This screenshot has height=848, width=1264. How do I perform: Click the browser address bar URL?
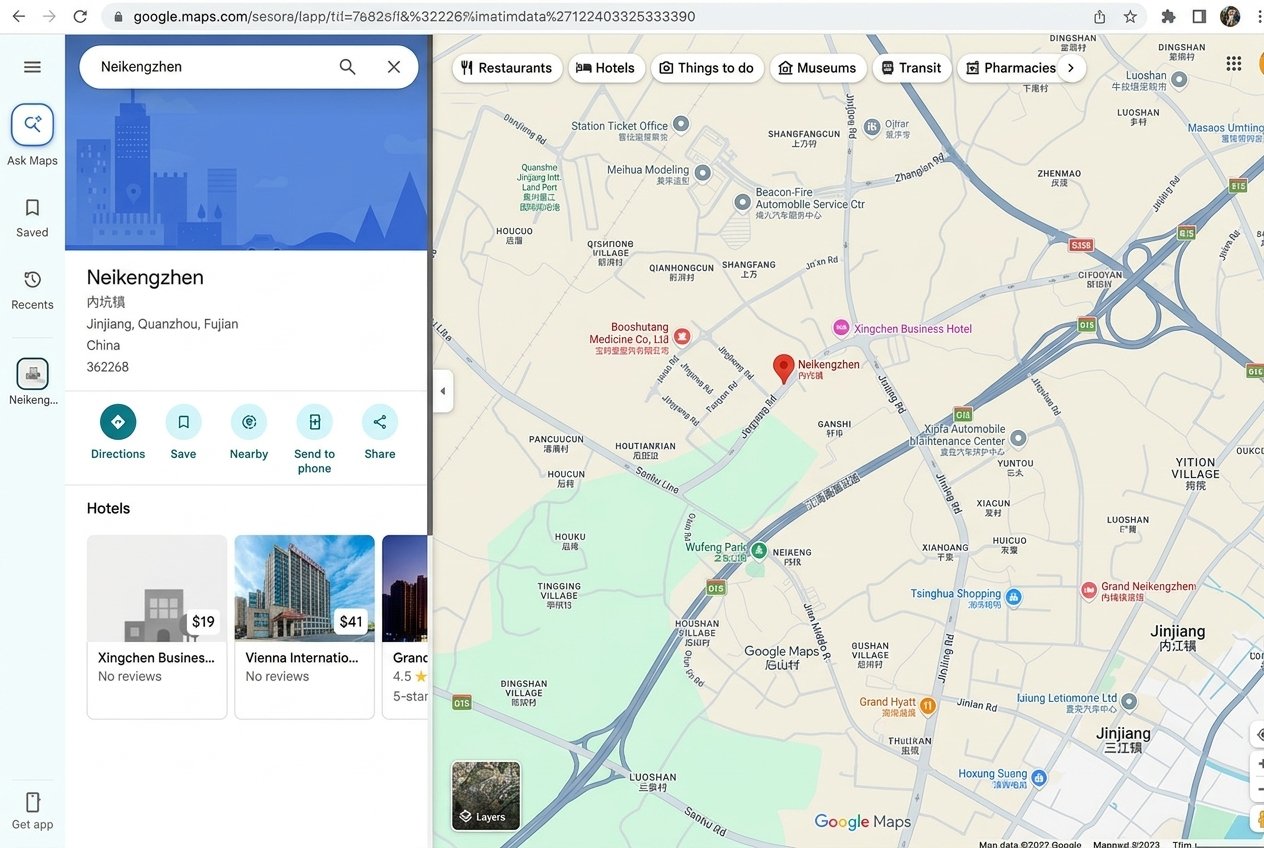(x=414, y=16)
